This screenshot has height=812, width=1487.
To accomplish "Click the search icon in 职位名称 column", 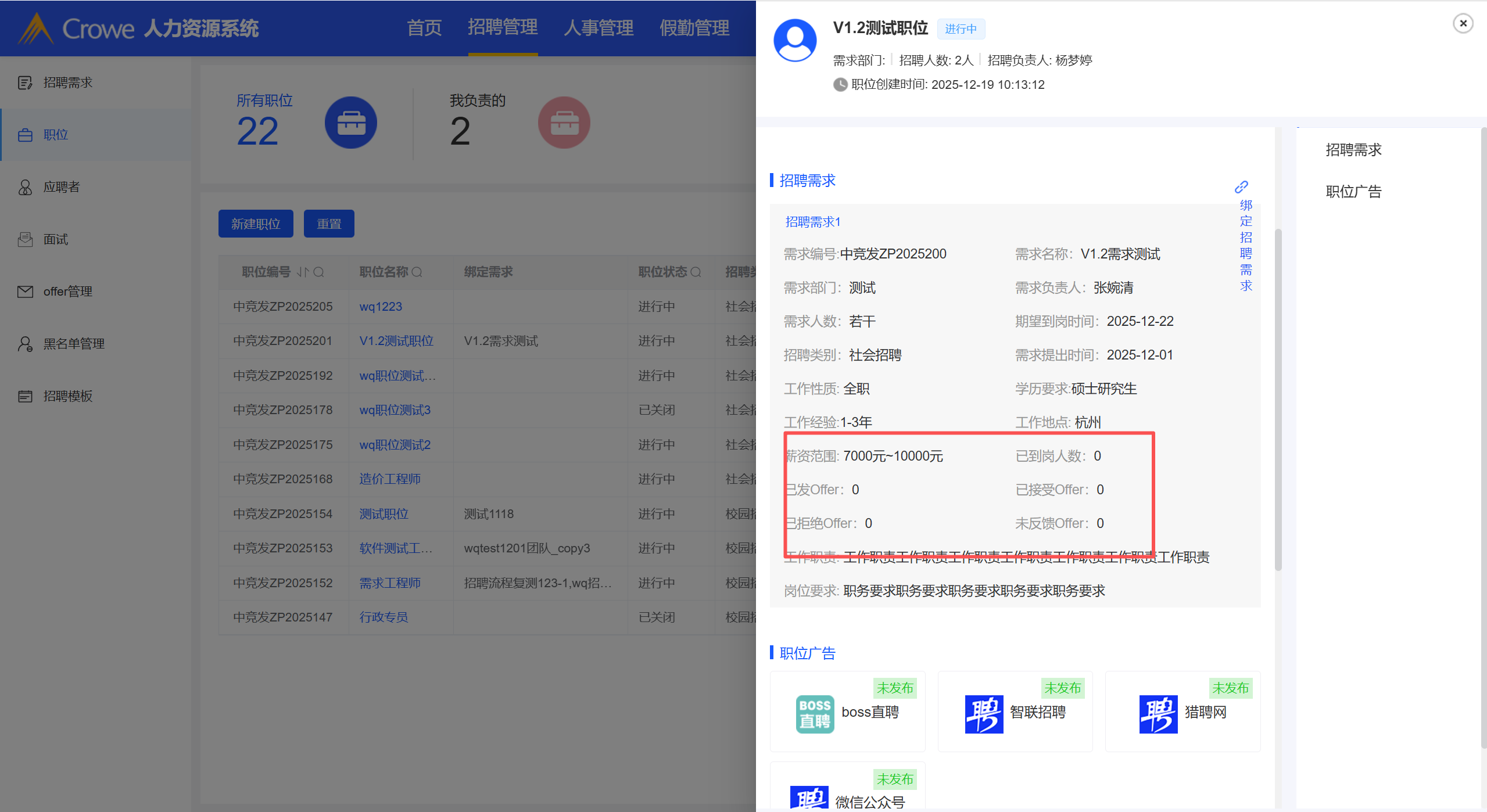I will (417, 272).
